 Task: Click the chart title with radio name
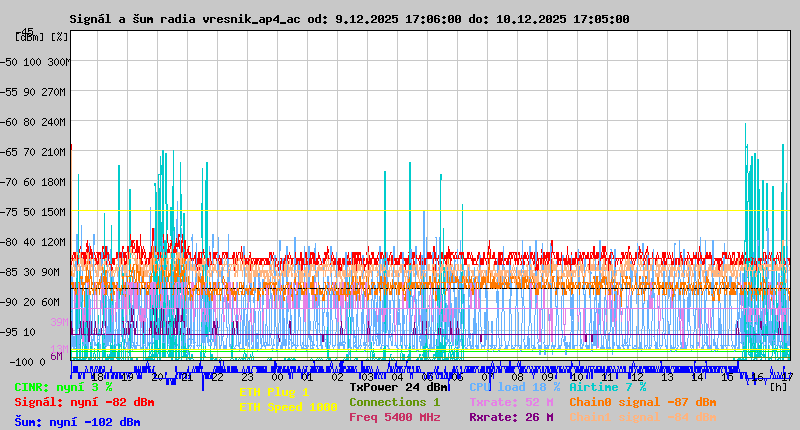349,19
